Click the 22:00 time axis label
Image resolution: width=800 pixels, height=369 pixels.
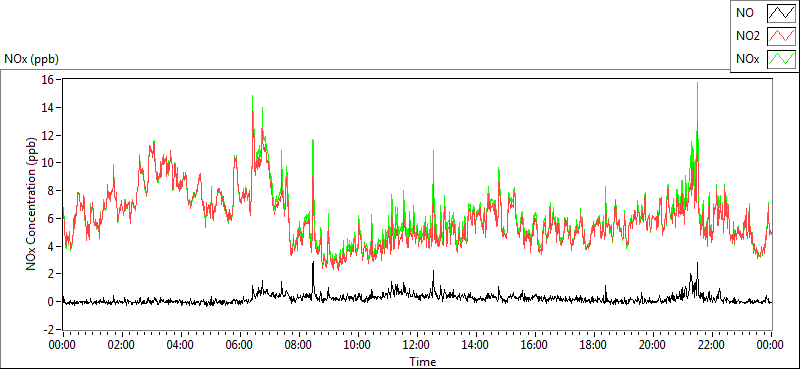click(x=712, y=345)
